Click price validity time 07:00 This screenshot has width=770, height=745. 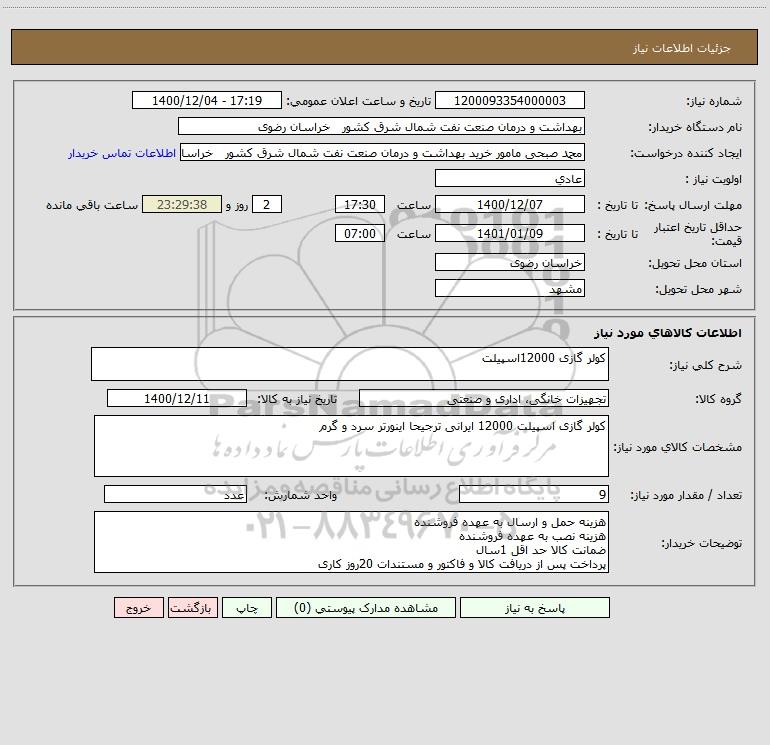[x=359, y=233]
